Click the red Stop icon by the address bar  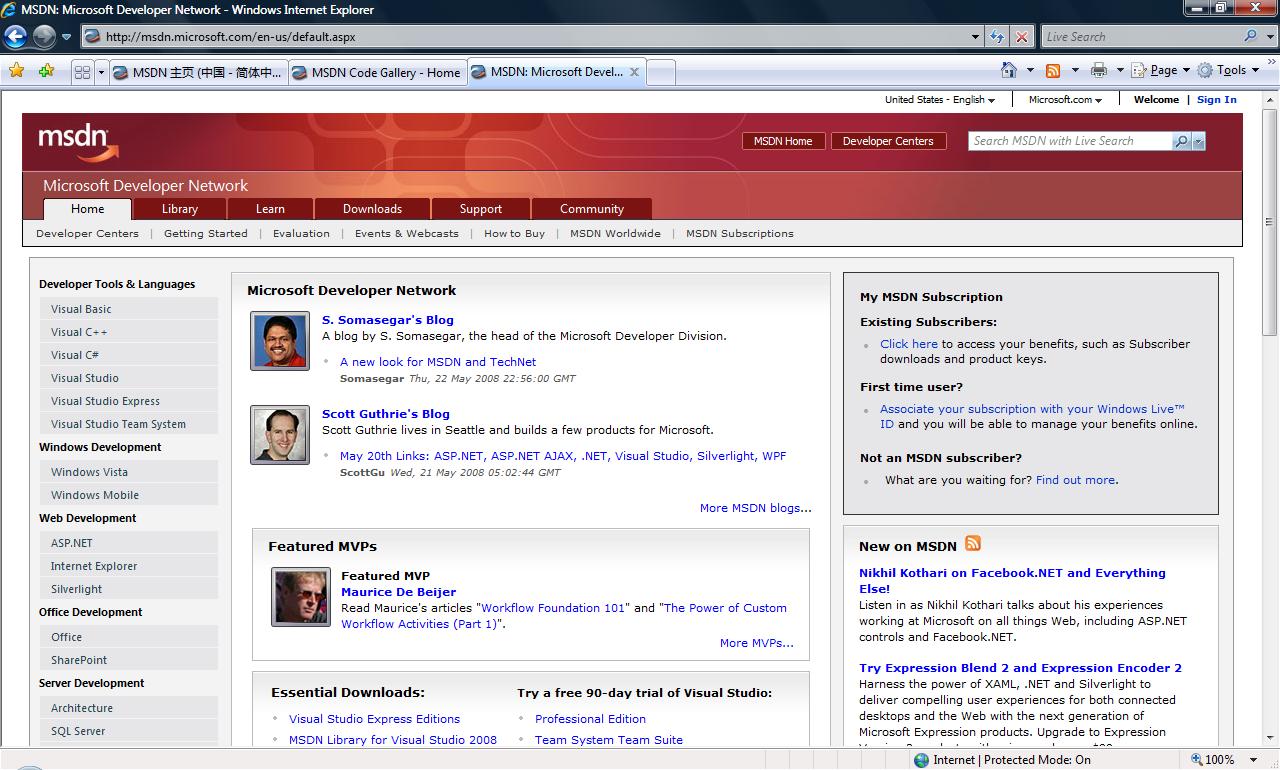[x=1021, y=37]
